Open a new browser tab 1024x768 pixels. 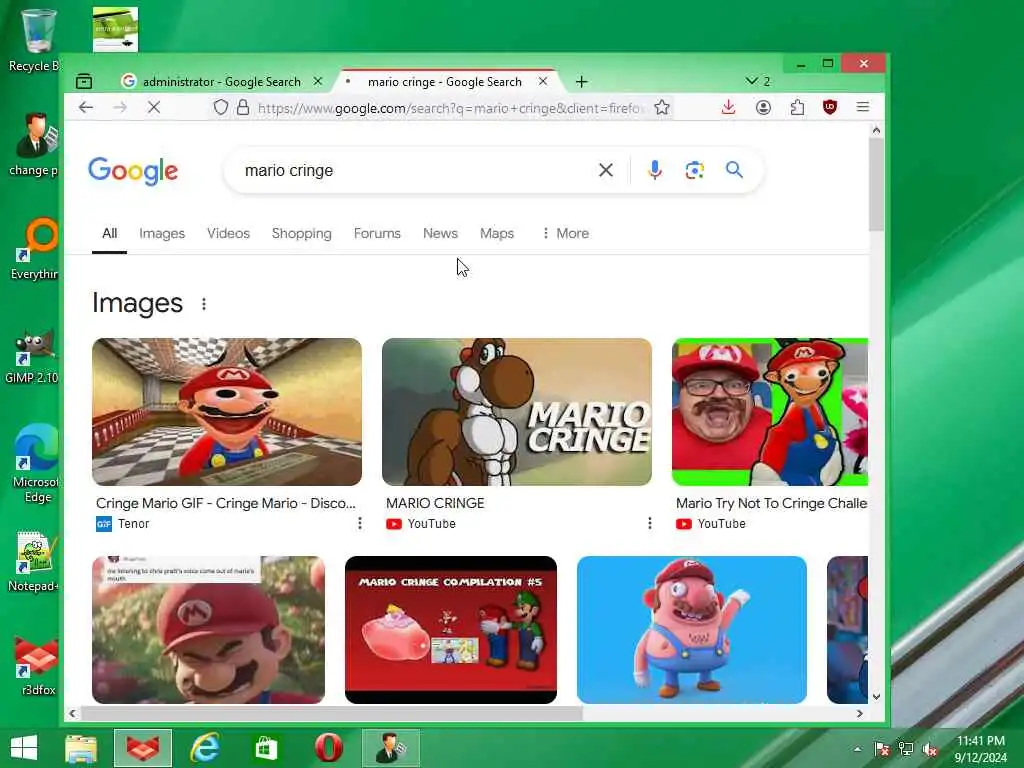tap(581, 82)
